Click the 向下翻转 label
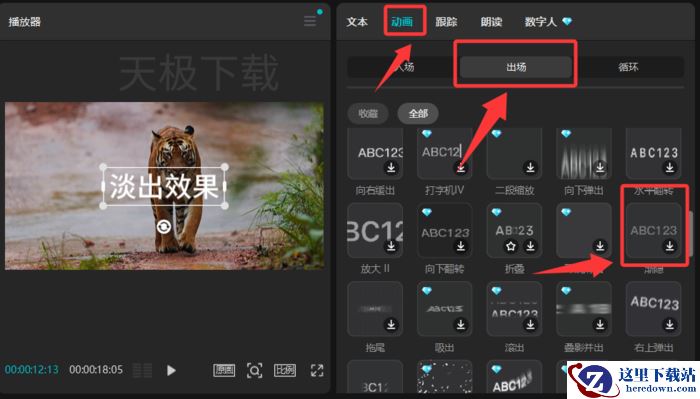The image size is (700, 399). tap(445, 269)
